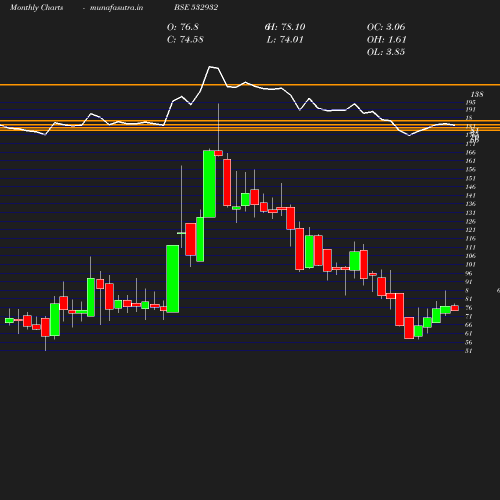Click the topmost orange horizontal line
Screen dimensions: 500x500
pos(250,85)
